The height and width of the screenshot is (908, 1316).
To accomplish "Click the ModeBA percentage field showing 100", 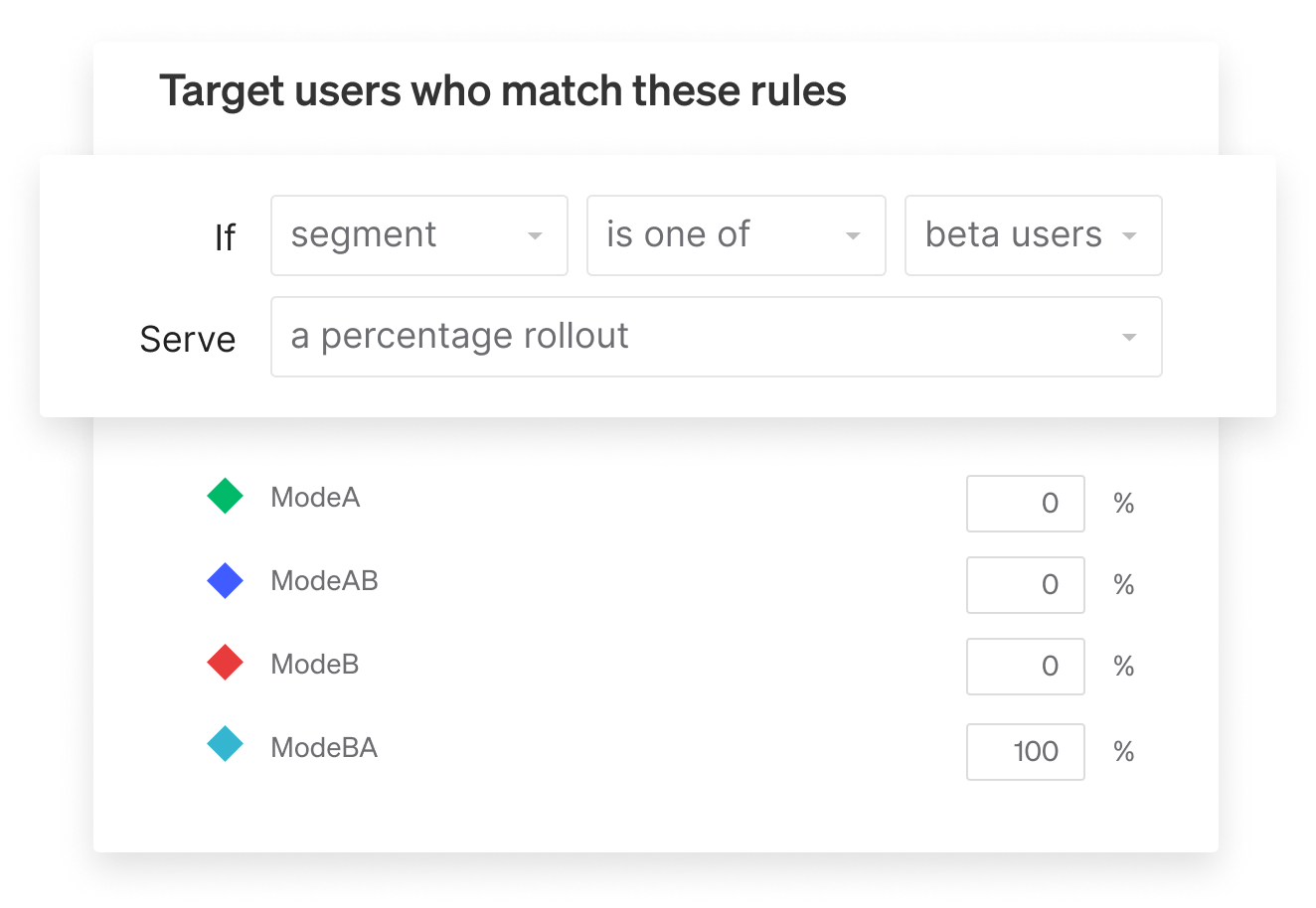I will pos(1025,752).
